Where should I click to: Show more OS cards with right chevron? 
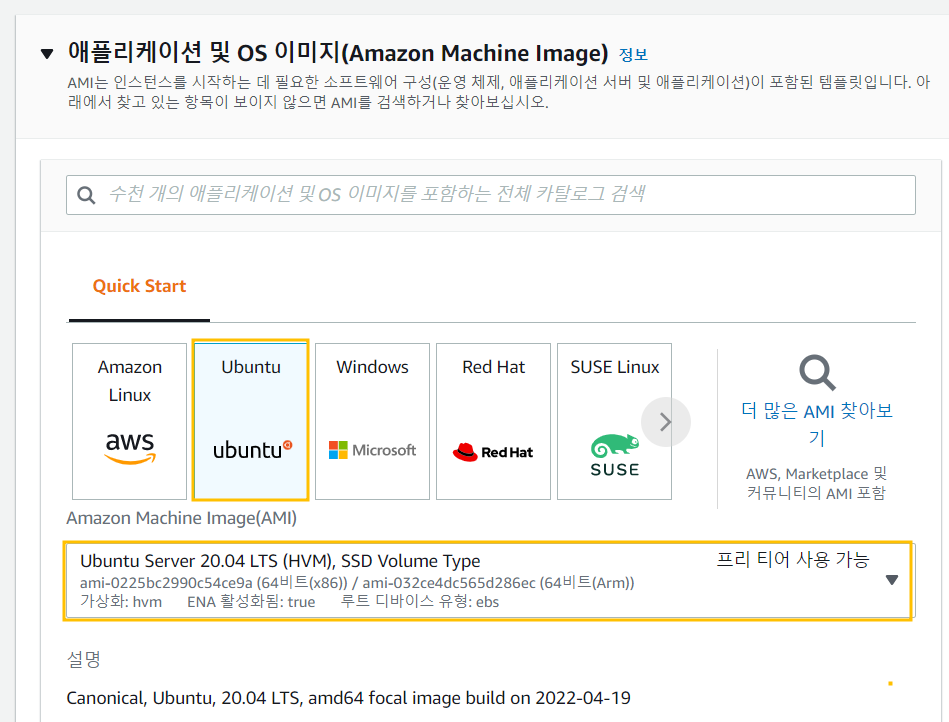click(666, 422)
